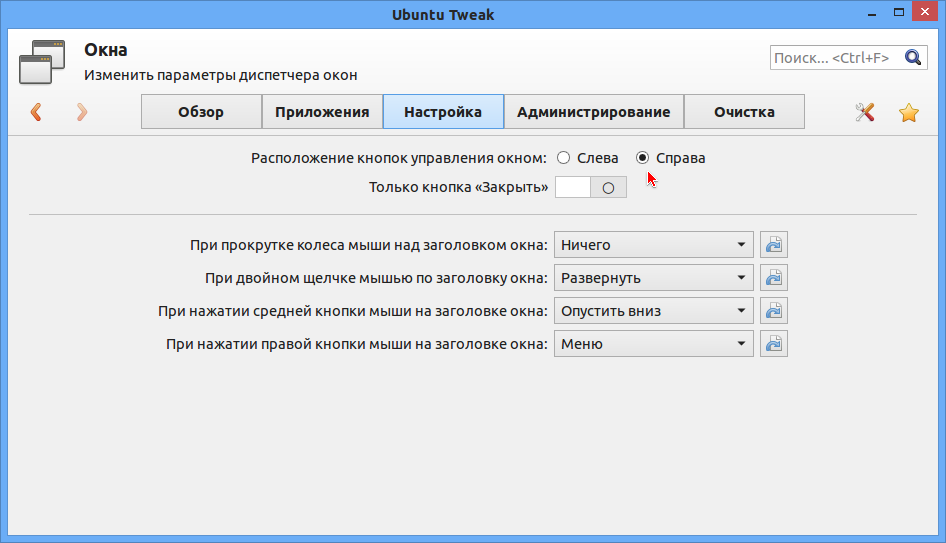The height and width of the screenshot is (543, 946).
Task: Reset right-click titlebar action to default
Action: tap(773, 344)
